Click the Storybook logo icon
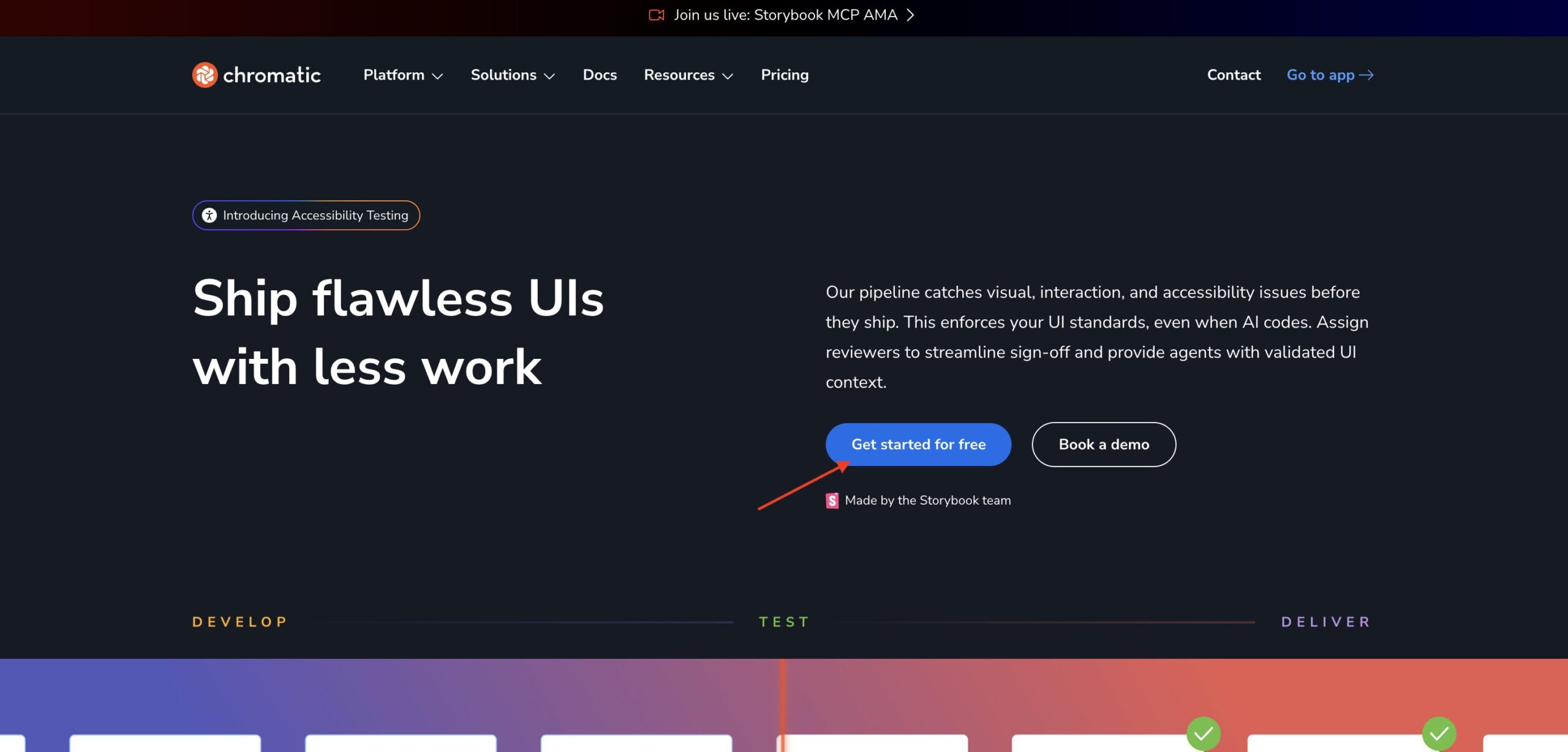Screen dimensions: 1568x752 [x=832, y=501]
